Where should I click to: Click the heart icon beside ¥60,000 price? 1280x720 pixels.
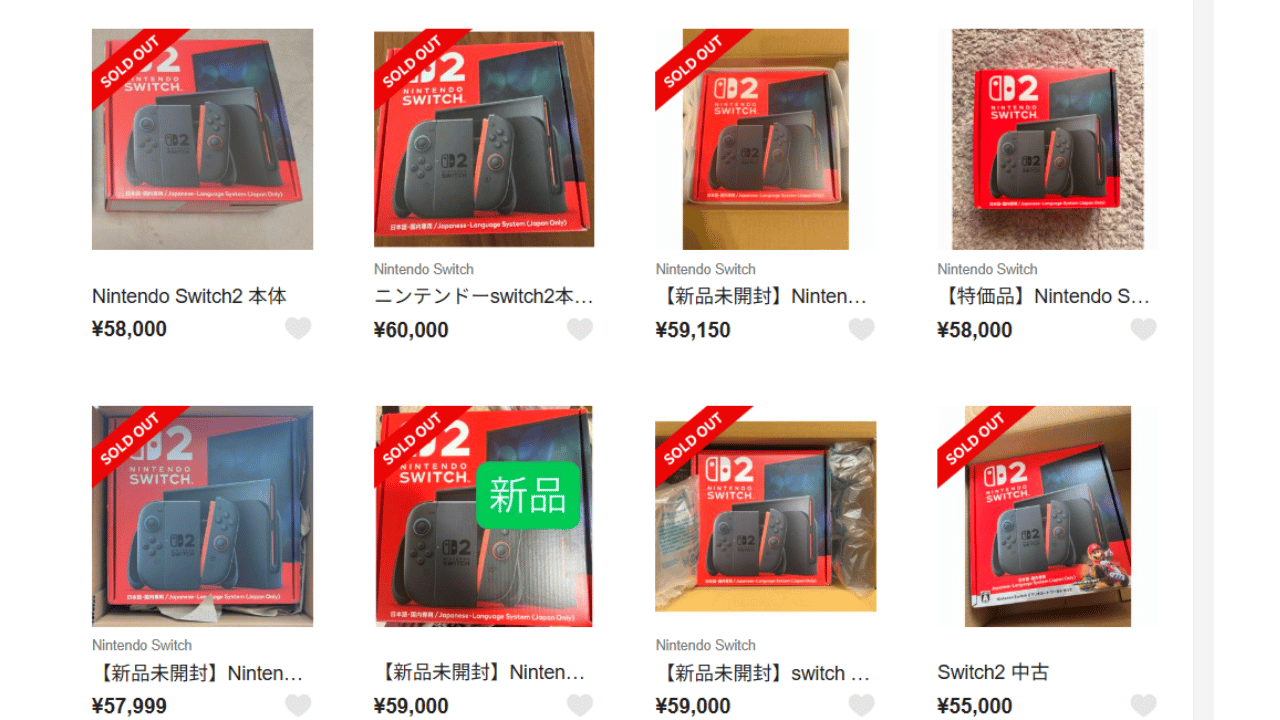pyautogui.click(x=580, y=329)
